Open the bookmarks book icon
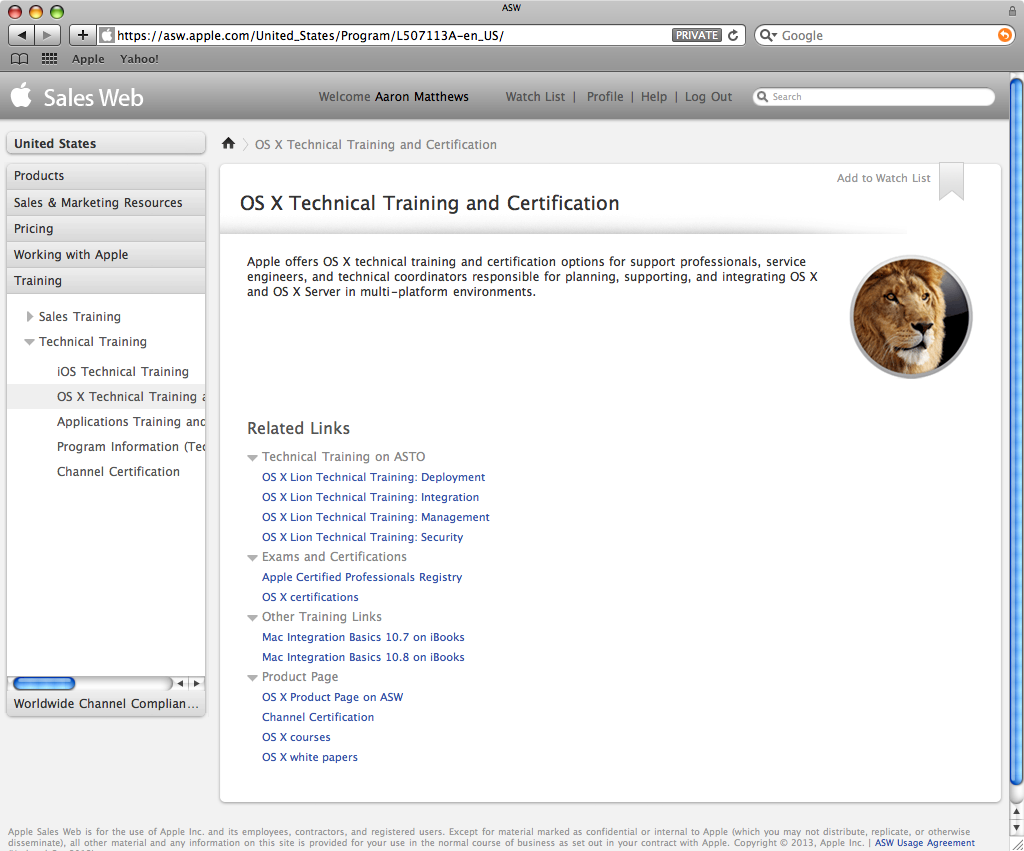This screenshot has width=1024, height=851. (x=20, y=59)
